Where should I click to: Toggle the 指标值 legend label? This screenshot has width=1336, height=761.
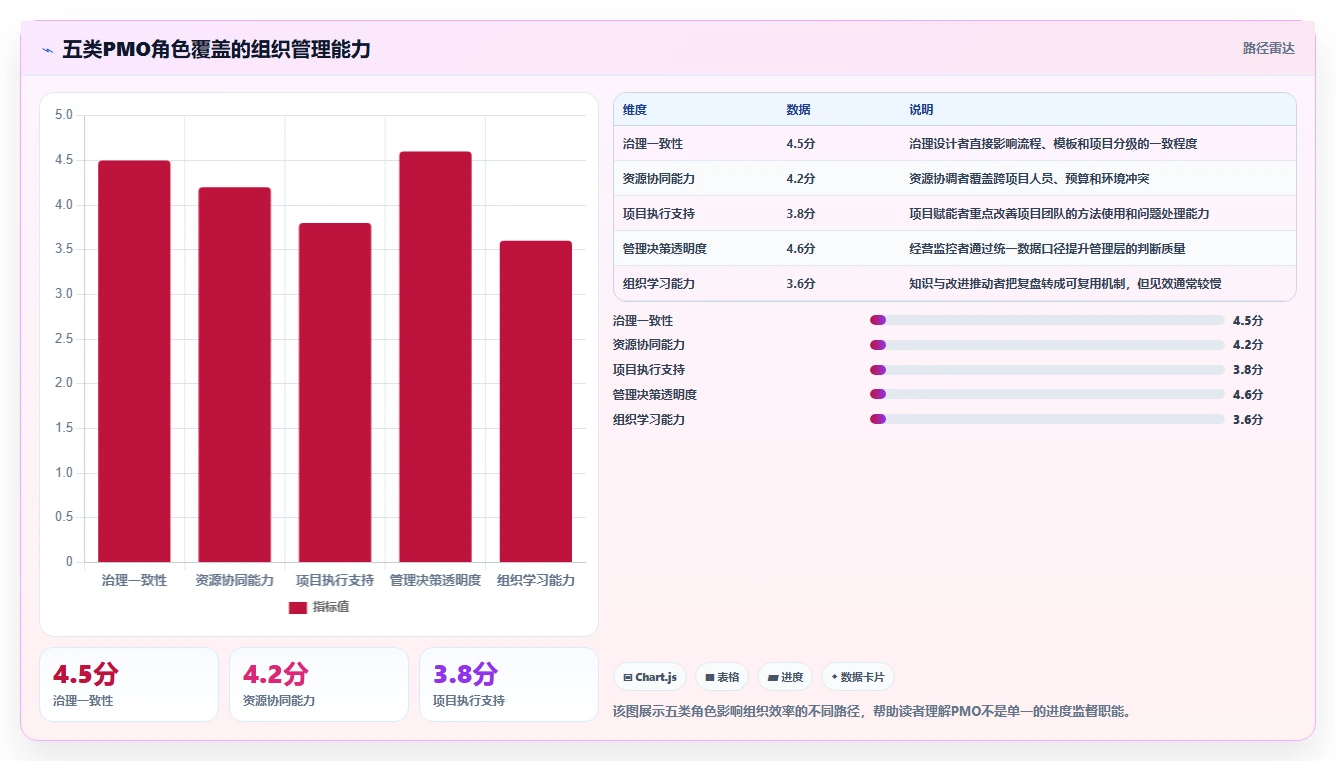(331, 607)
